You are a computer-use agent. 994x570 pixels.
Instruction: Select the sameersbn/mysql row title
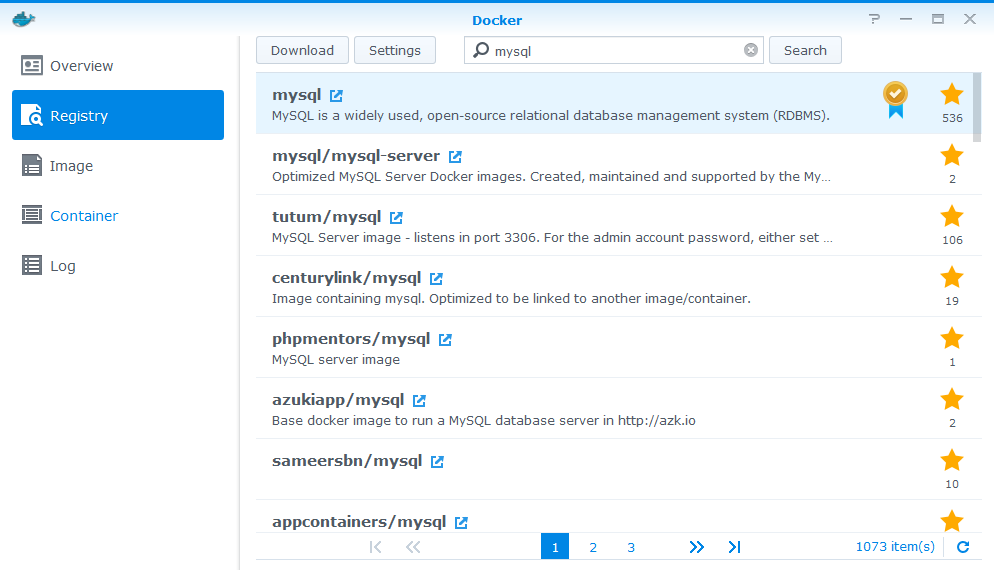click(347, 461)
